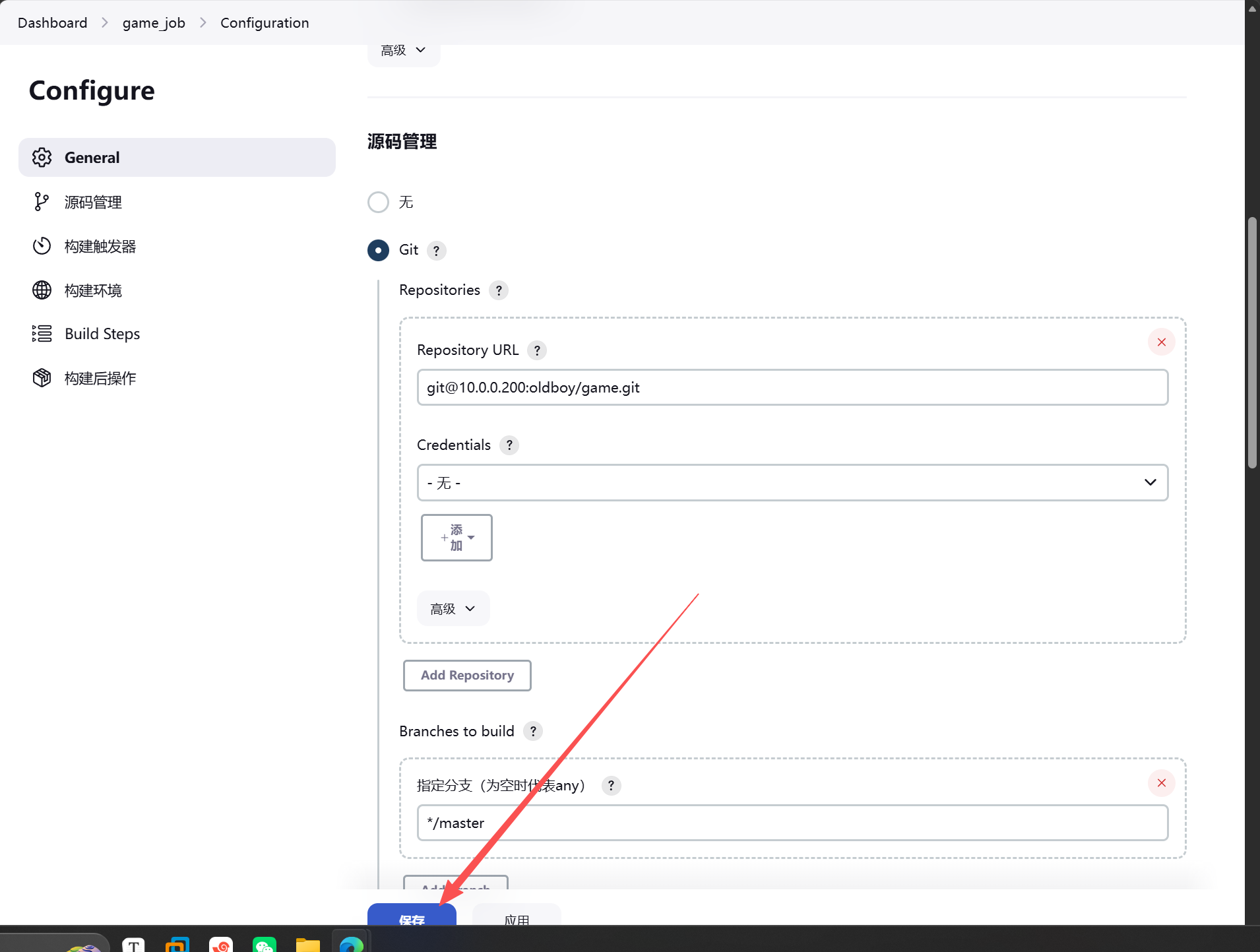Screen dimensions: 1260x952
Task: Click the arrow after Dashboard breadcrumb
Action: pos(104,22)
